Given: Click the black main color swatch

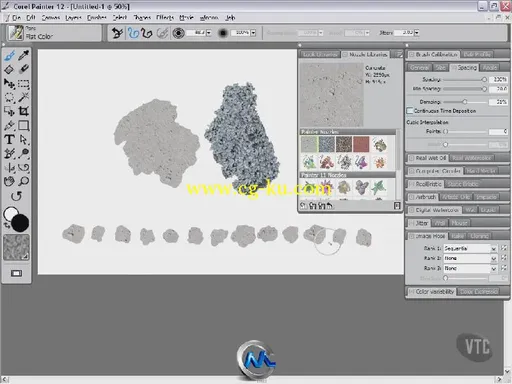Looking at the screenshot, I should tap(20, 223).
